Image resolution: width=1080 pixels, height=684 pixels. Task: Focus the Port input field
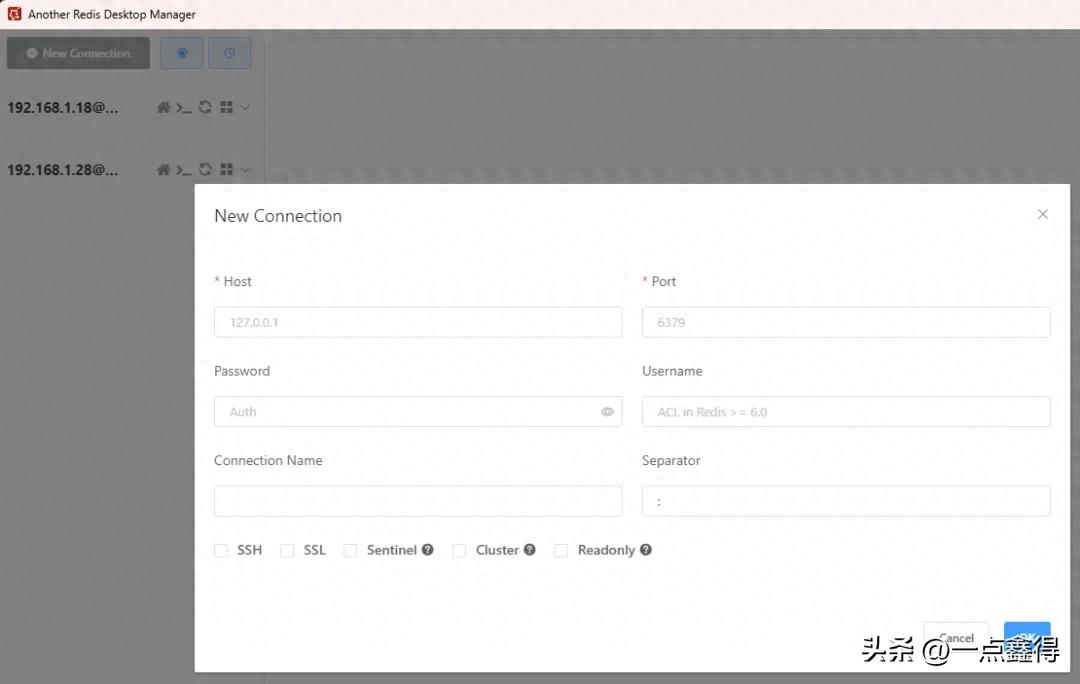[846, 322]
